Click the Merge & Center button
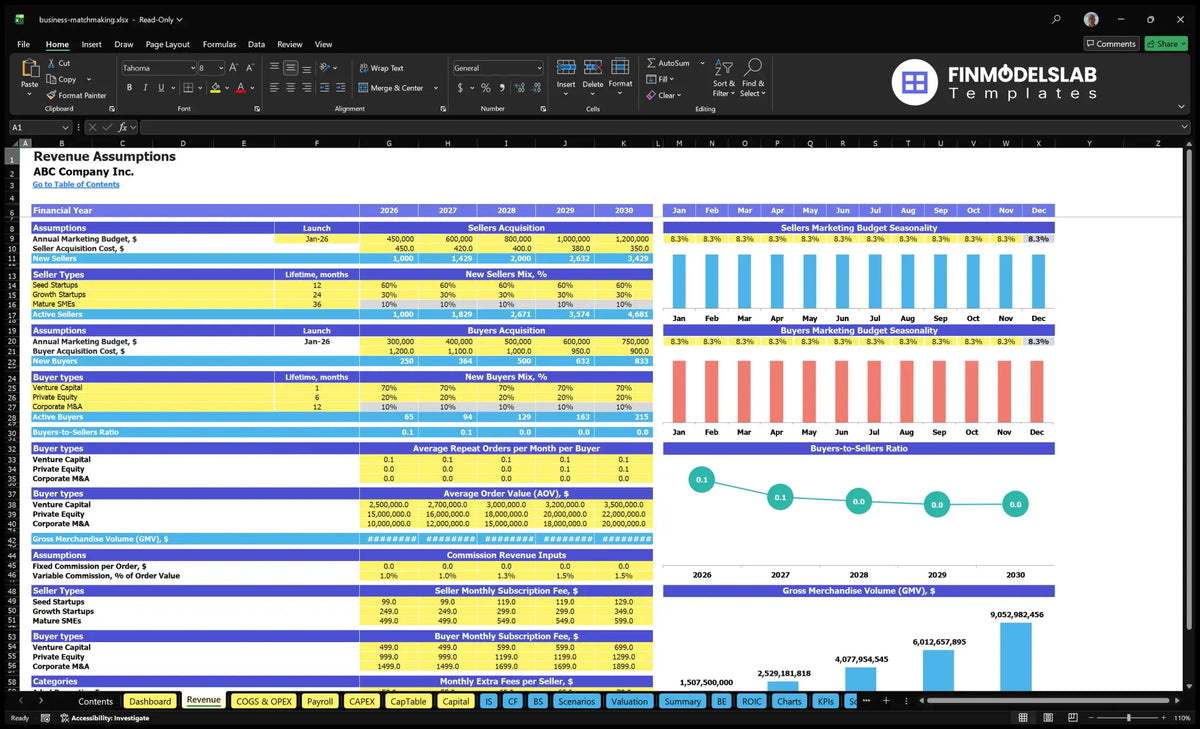This screenshot has width=1200, height=729. point(390,88)
